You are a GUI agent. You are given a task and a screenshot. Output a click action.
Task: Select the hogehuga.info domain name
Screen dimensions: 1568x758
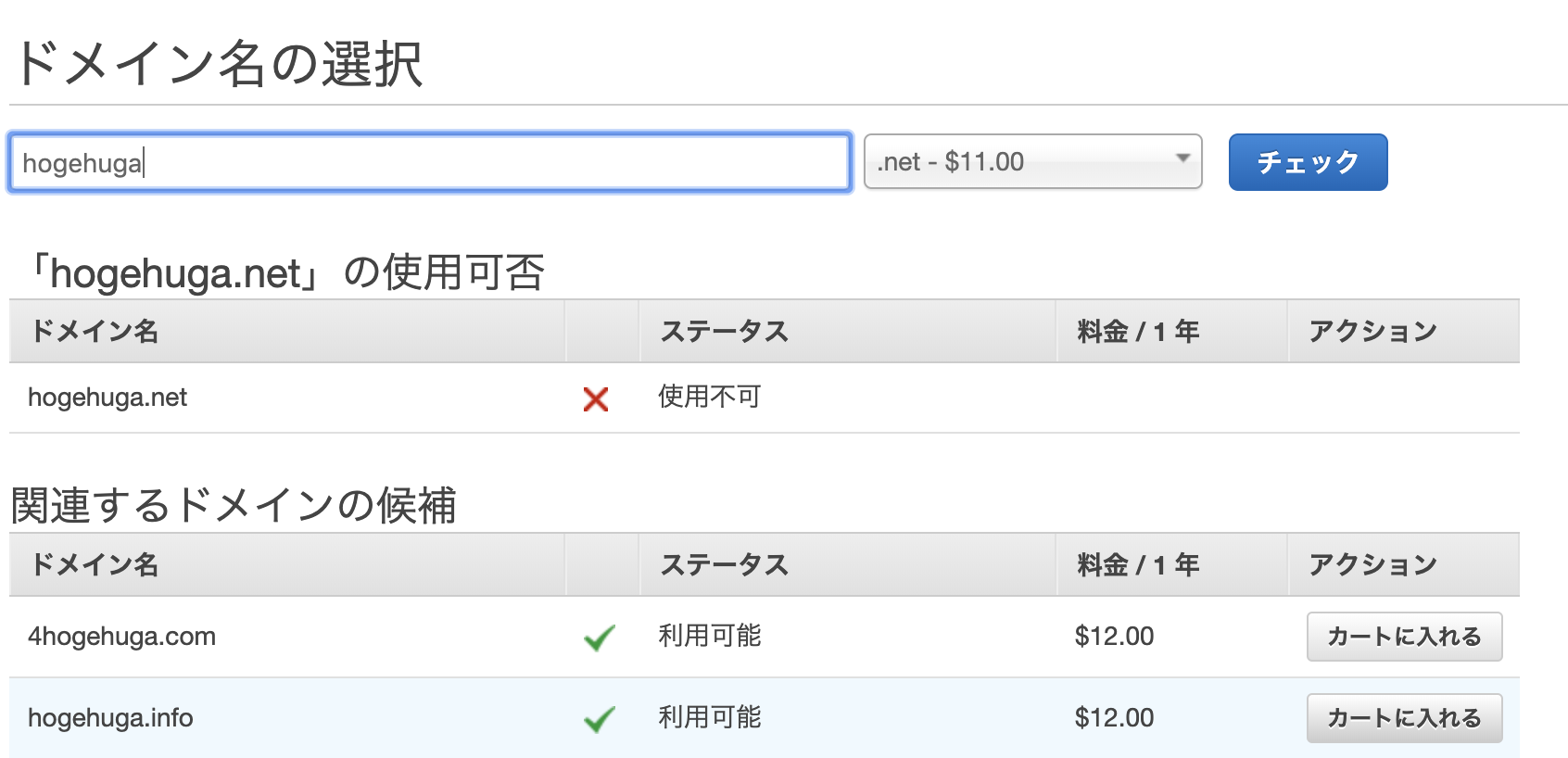click(x=110, y=718)
